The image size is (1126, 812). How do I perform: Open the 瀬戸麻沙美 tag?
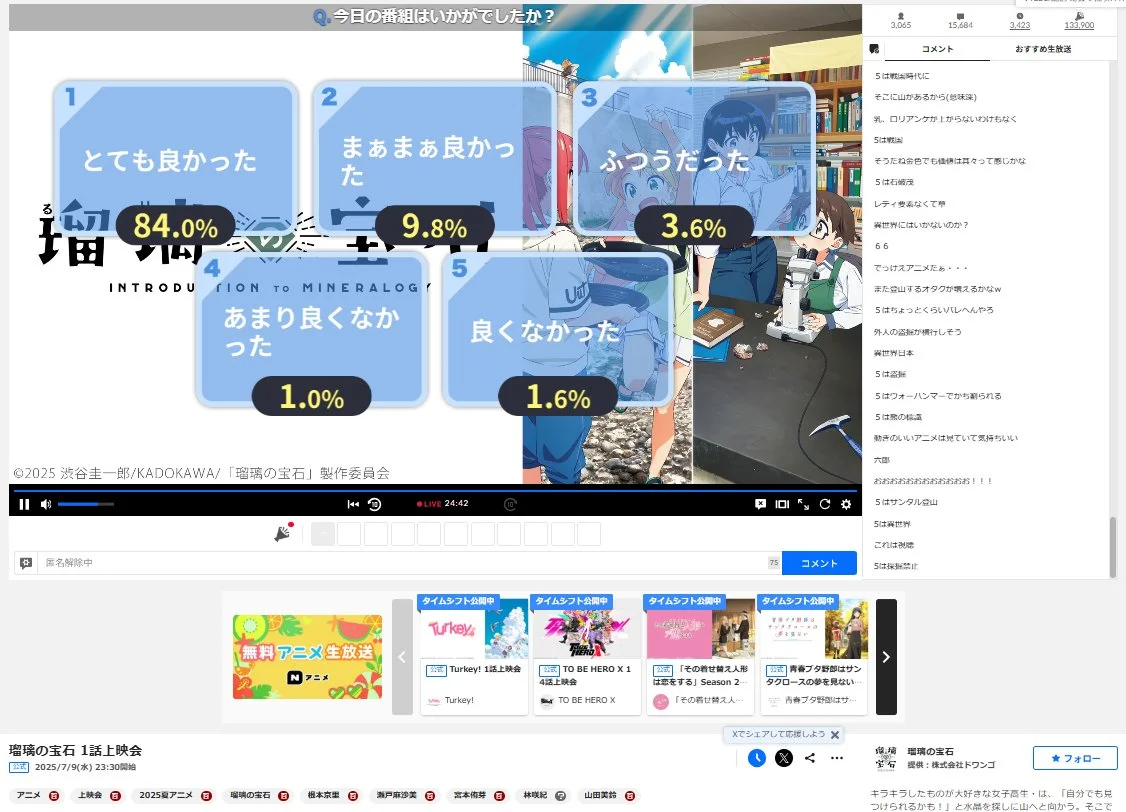(x=396, y=795)
